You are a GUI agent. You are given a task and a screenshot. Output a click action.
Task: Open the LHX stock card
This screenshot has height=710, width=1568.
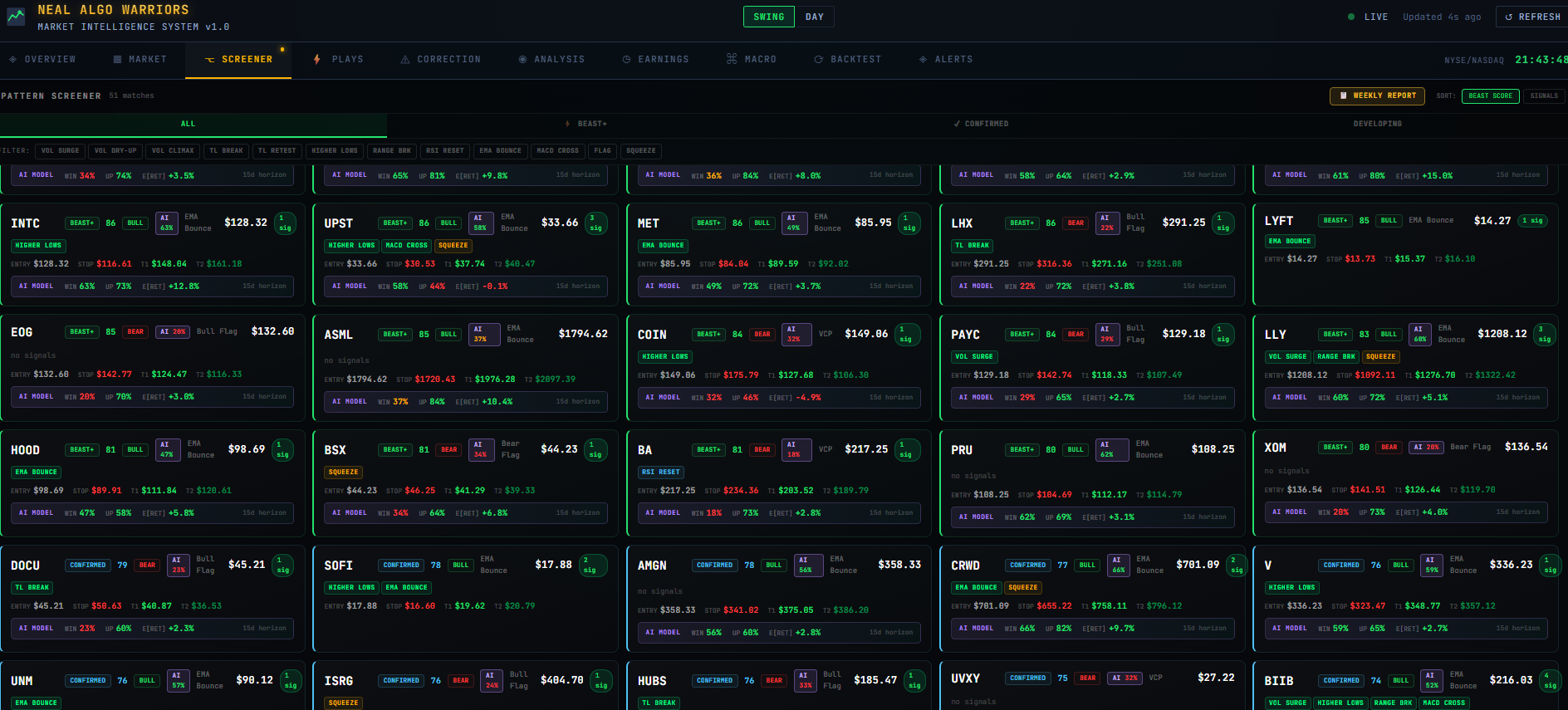1092,254
